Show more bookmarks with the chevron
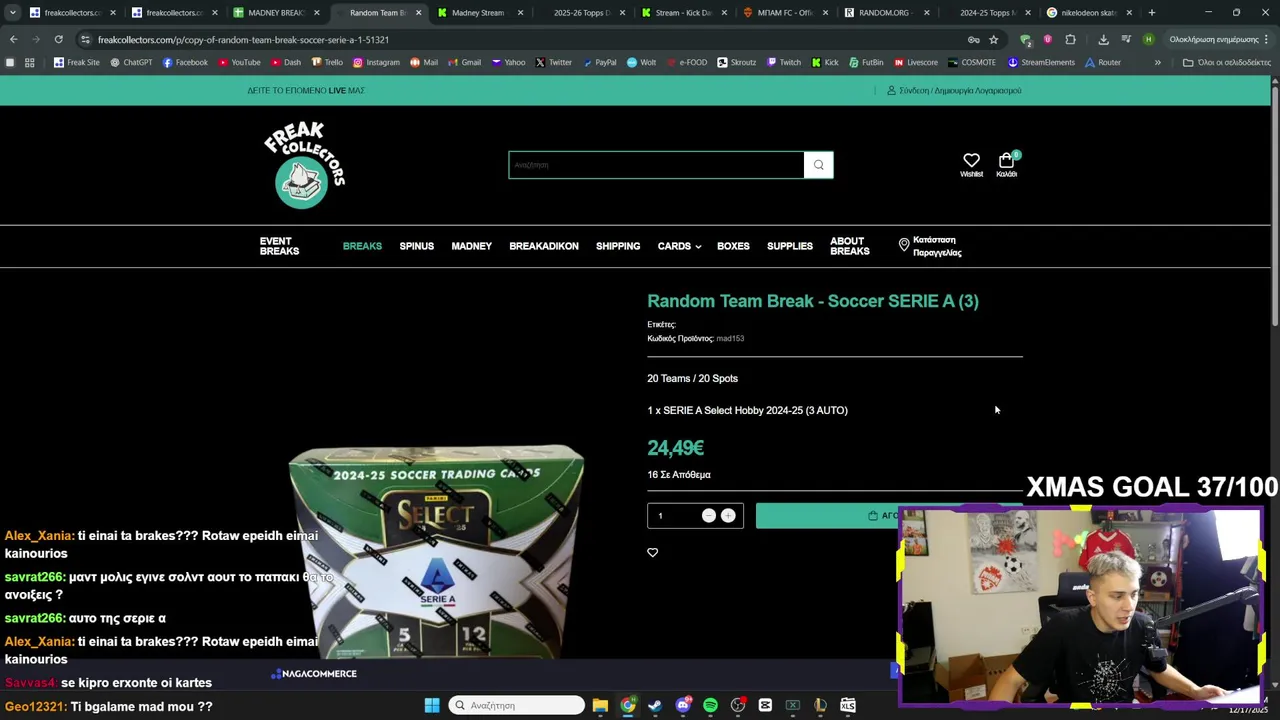1280x720 pixels. coord(1158,62)
